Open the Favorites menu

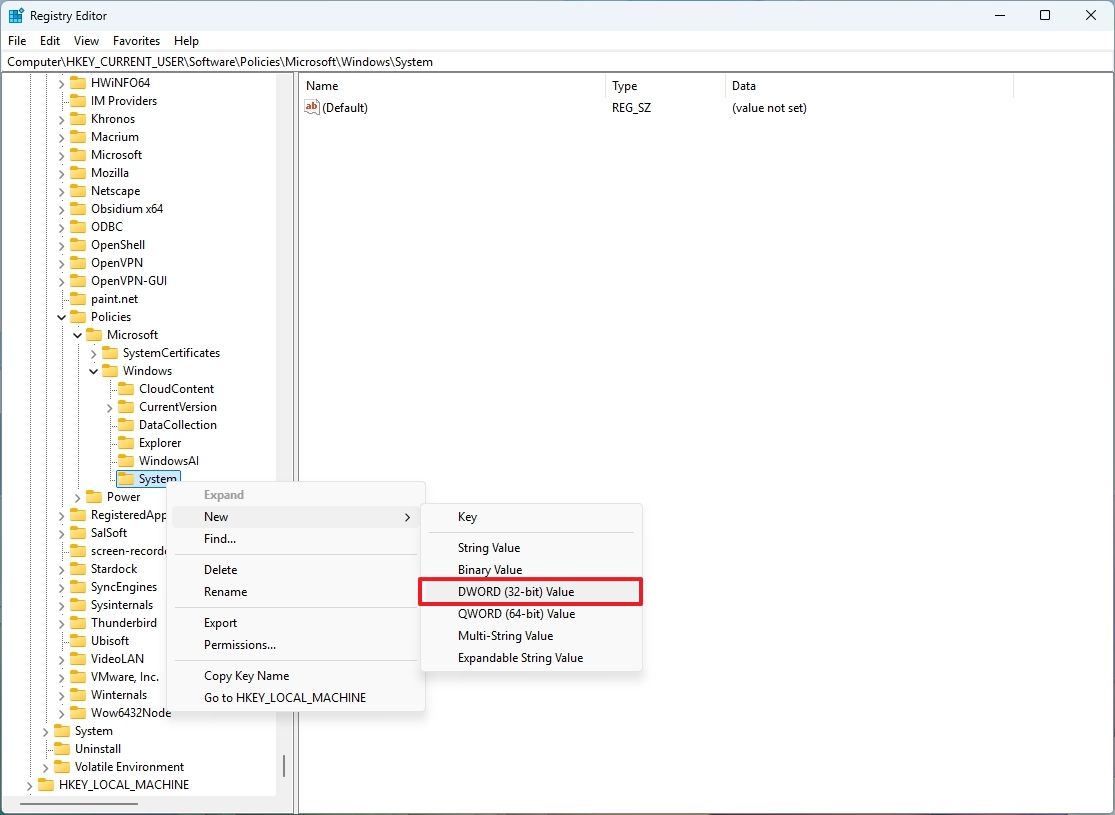click(136, 41)
